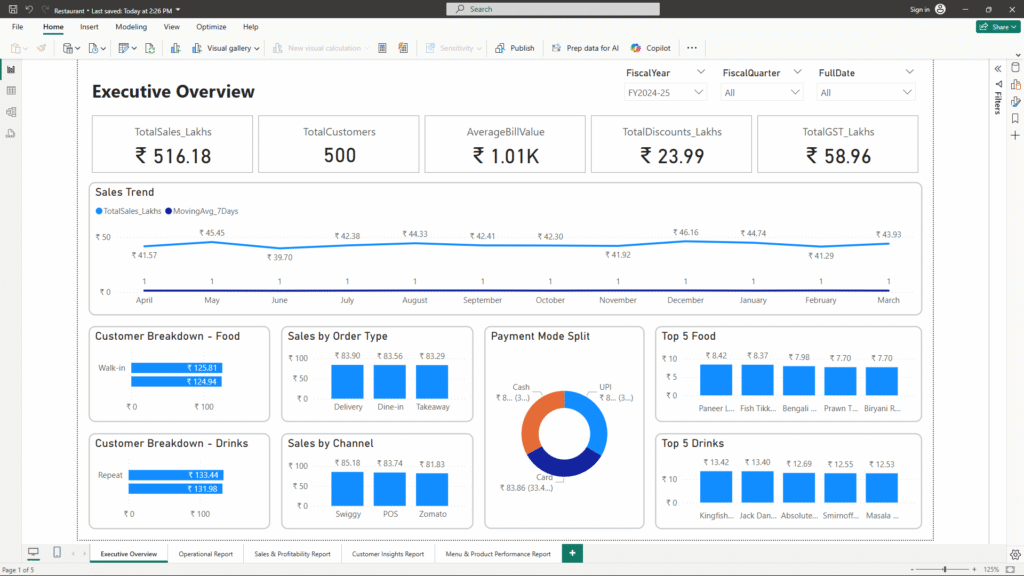This screenshot has height=576, width=1024.
Task: Switch to desktop layout view
Action: pos(32,553)
